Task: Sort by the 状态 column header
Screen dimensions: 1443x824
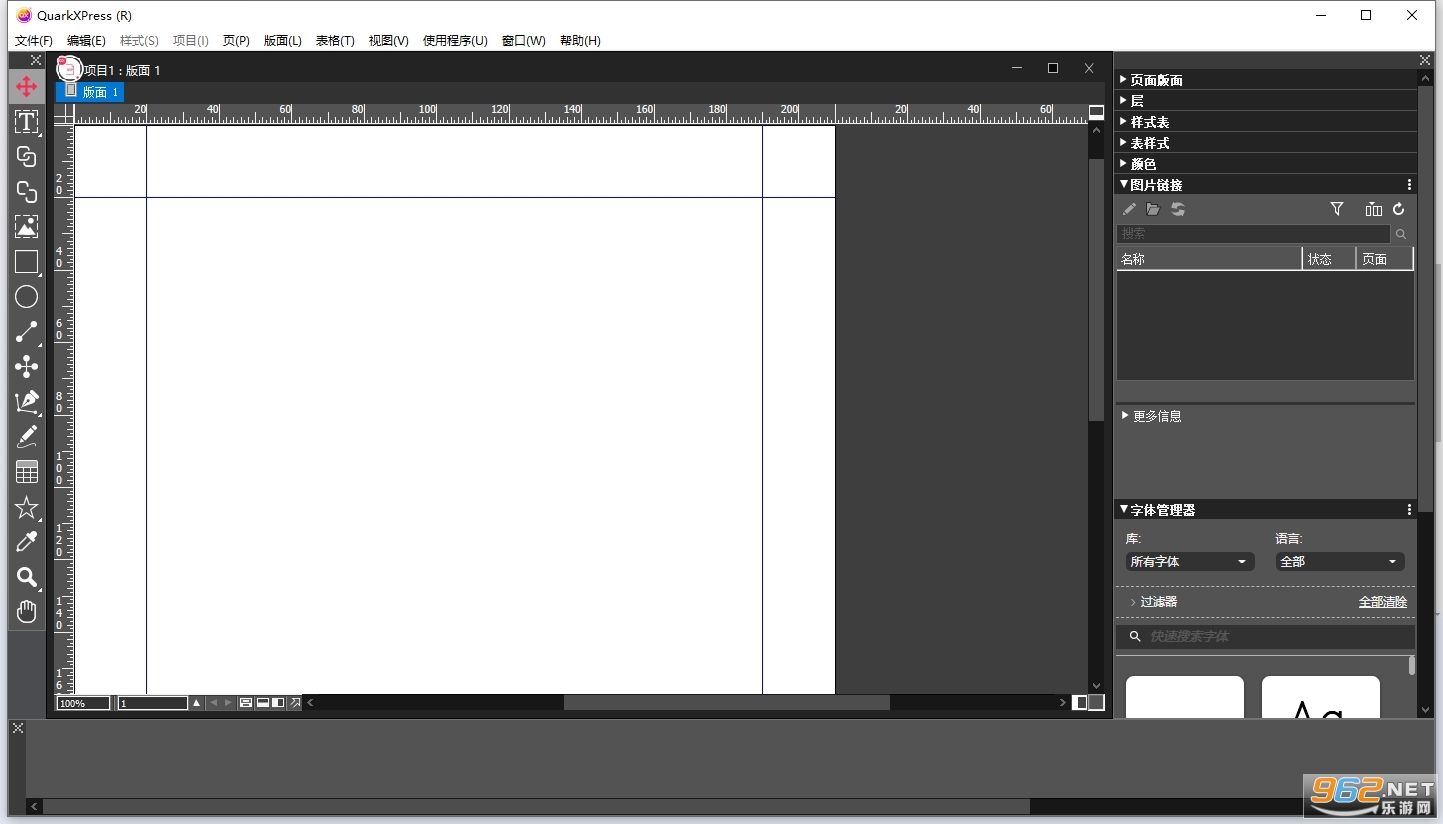Action: pyautogui.click(x=1330, y=259)
